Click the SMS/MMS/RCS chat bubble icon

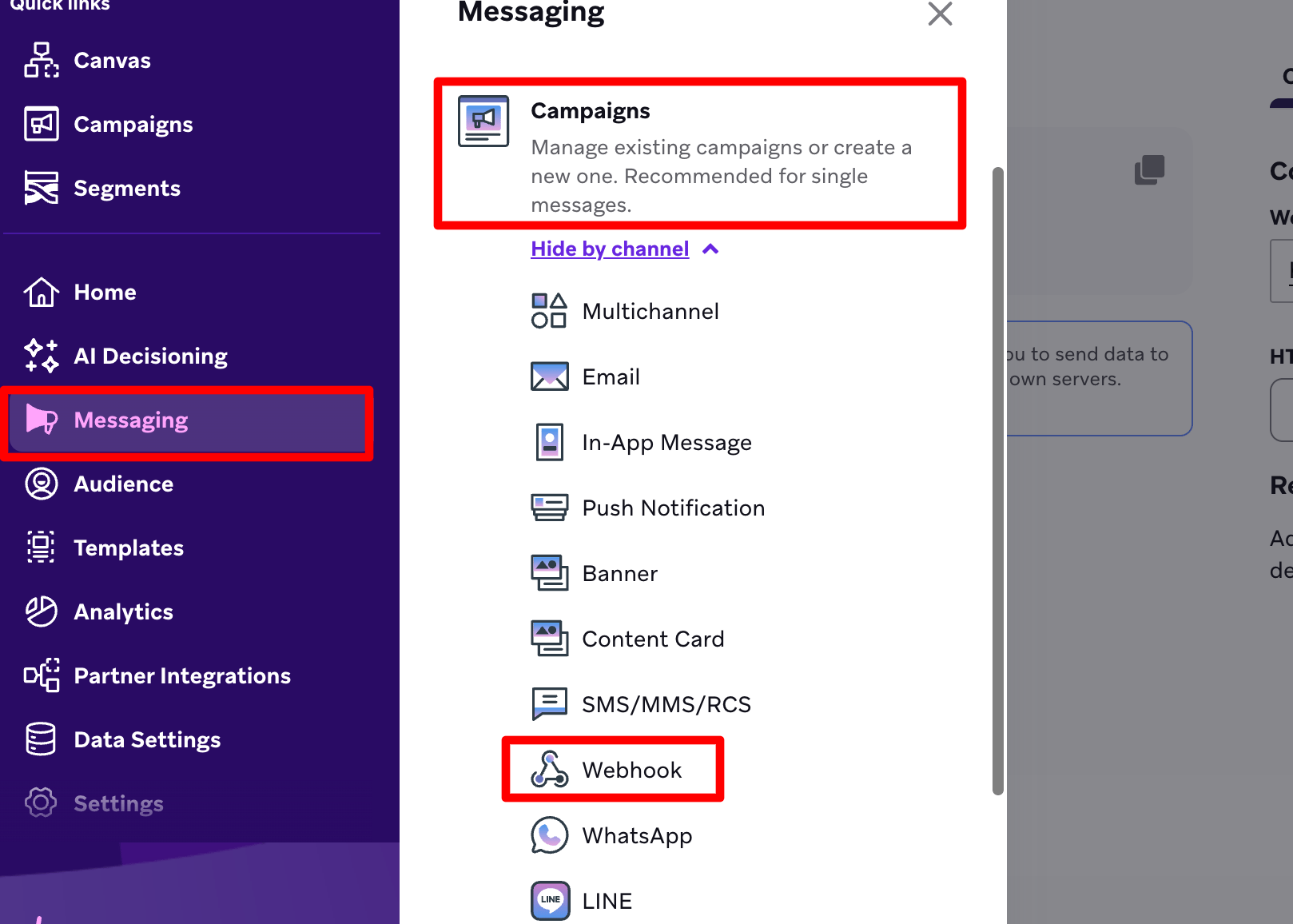550,704
